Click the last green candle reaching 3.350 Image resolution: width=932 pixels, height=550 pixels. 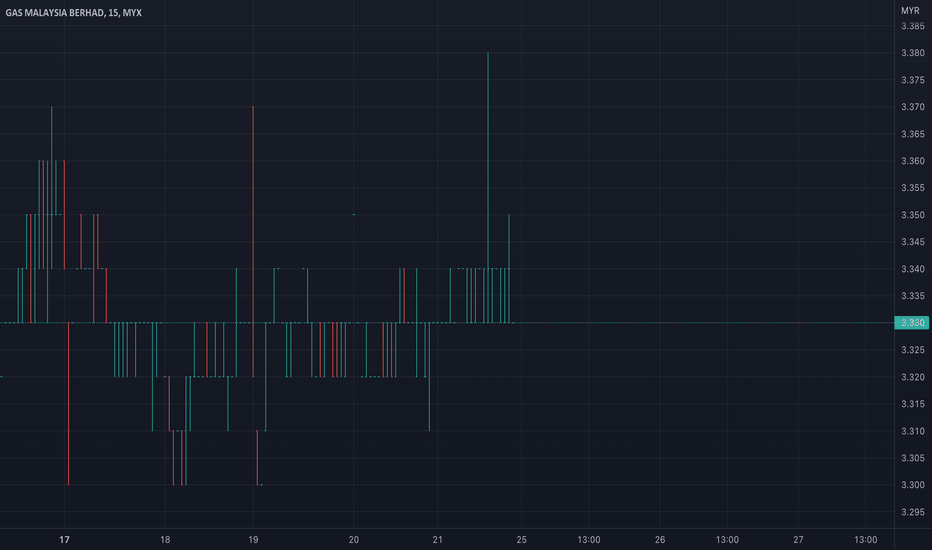[x=509, y=269]
